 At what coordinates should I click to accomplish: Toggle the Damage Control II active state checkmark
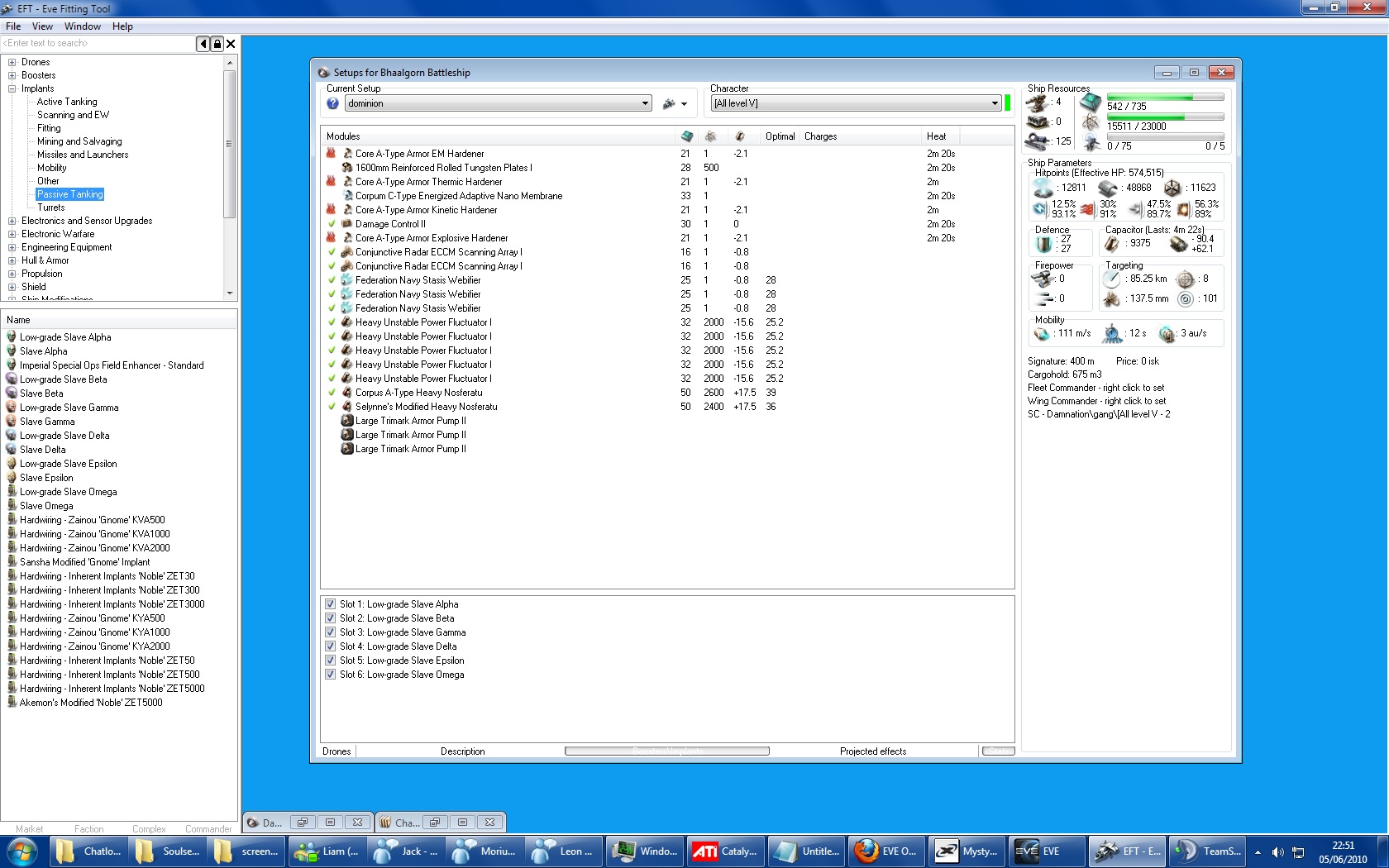(x=332, y=224)
